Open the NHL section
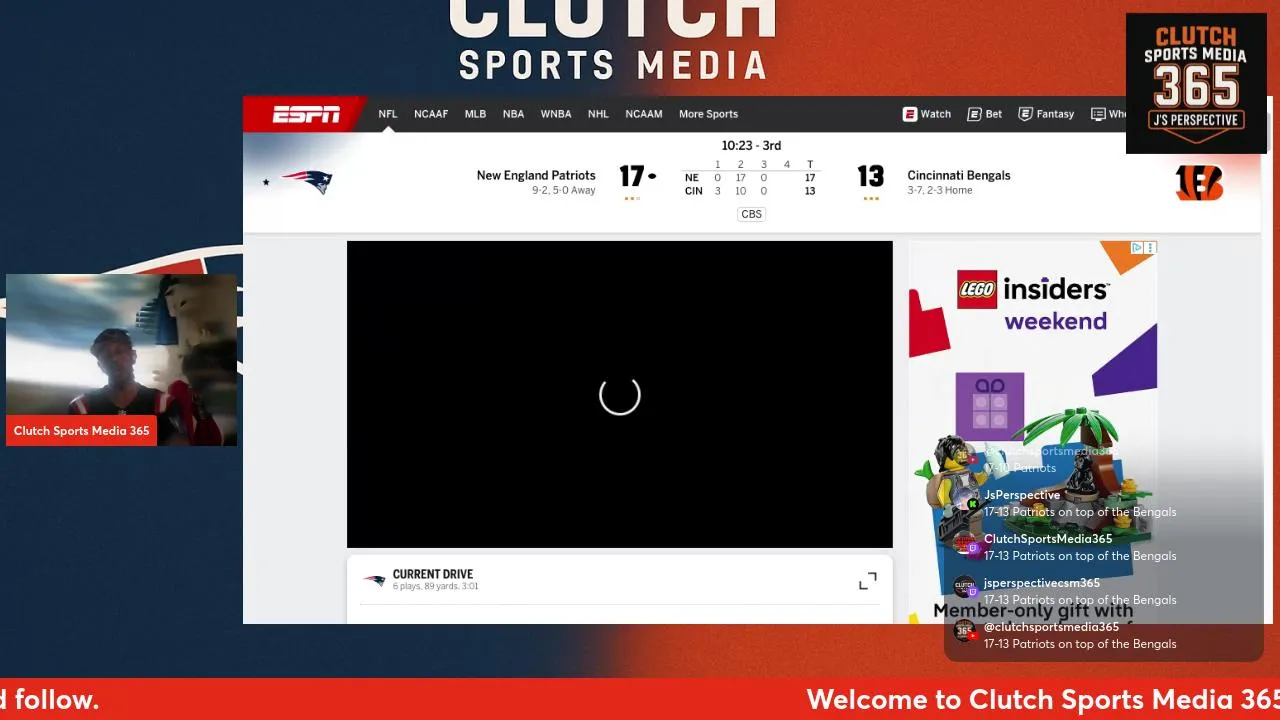 (598, 114)
